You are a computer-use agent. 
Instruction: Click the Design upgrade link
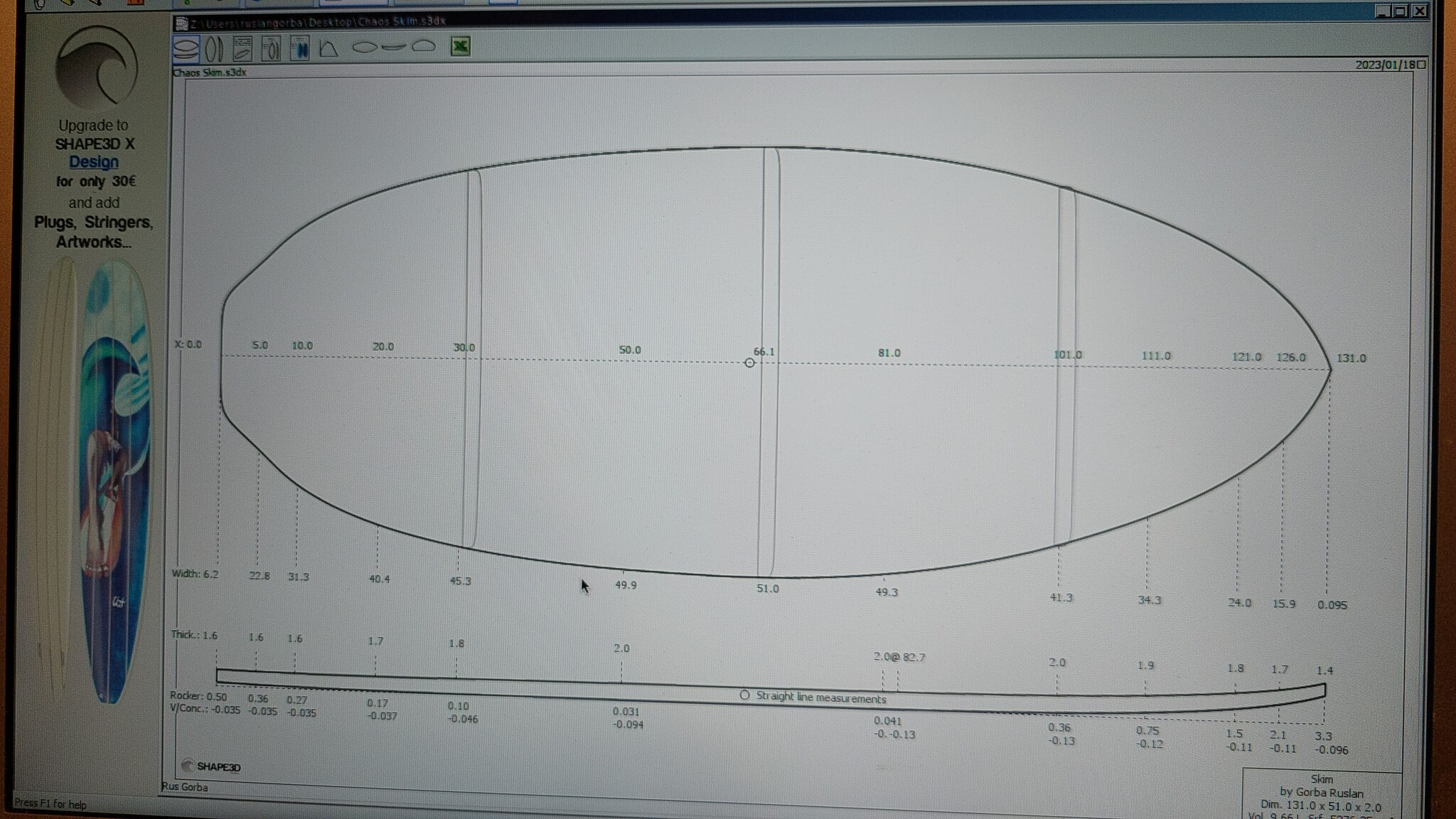point(94,162)
